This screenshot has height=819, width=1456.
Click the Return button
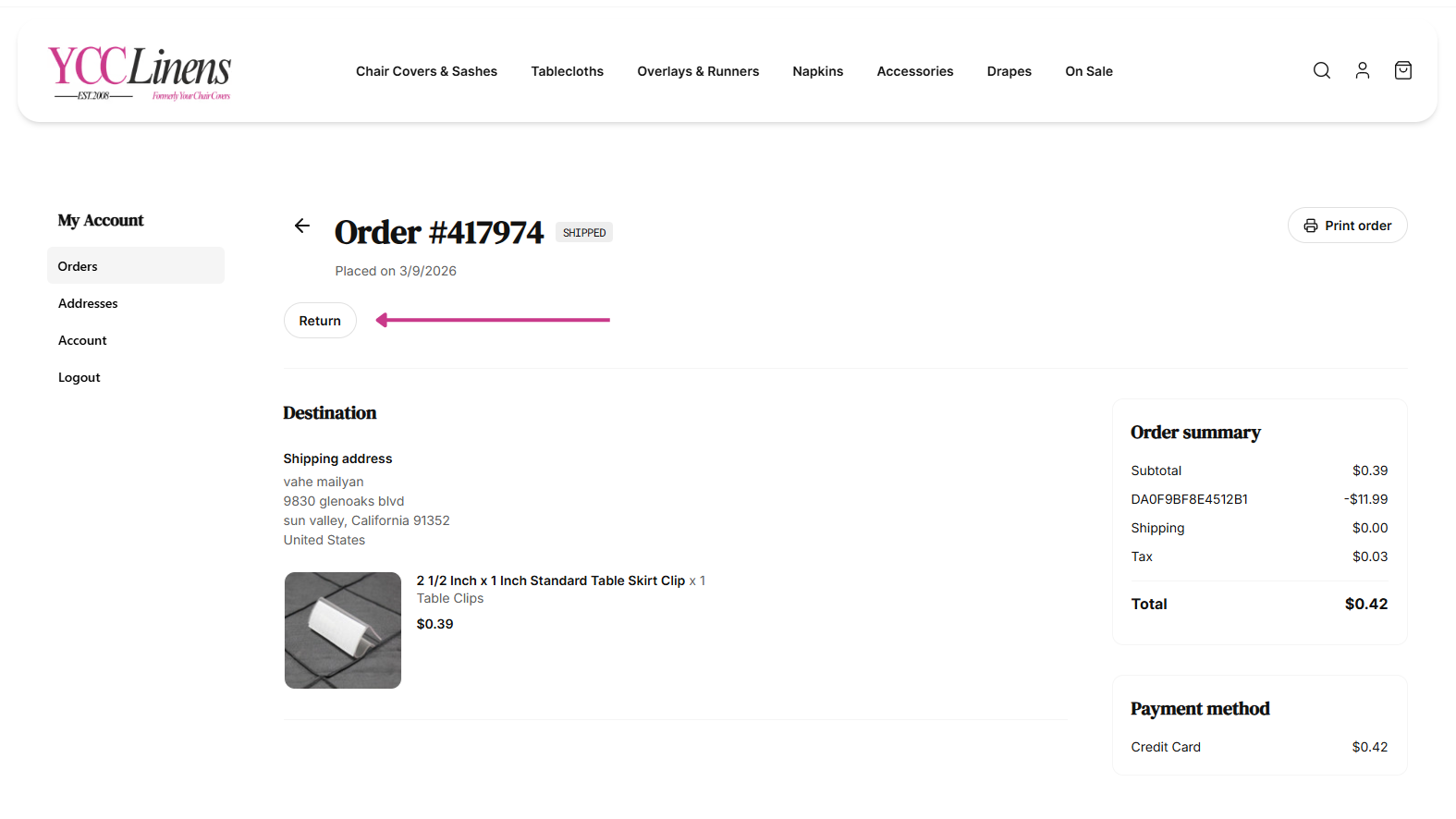click(320, 321)
